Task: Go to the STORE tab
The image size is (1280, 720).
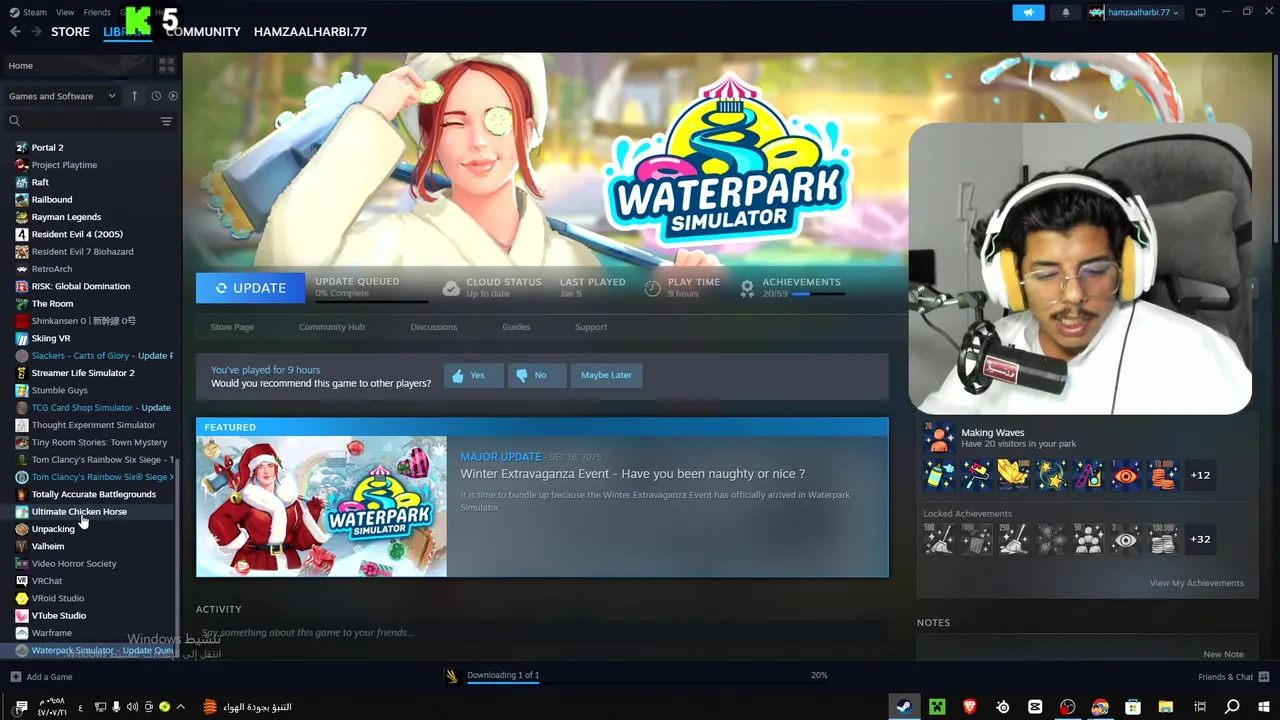Action: (70, 31)
